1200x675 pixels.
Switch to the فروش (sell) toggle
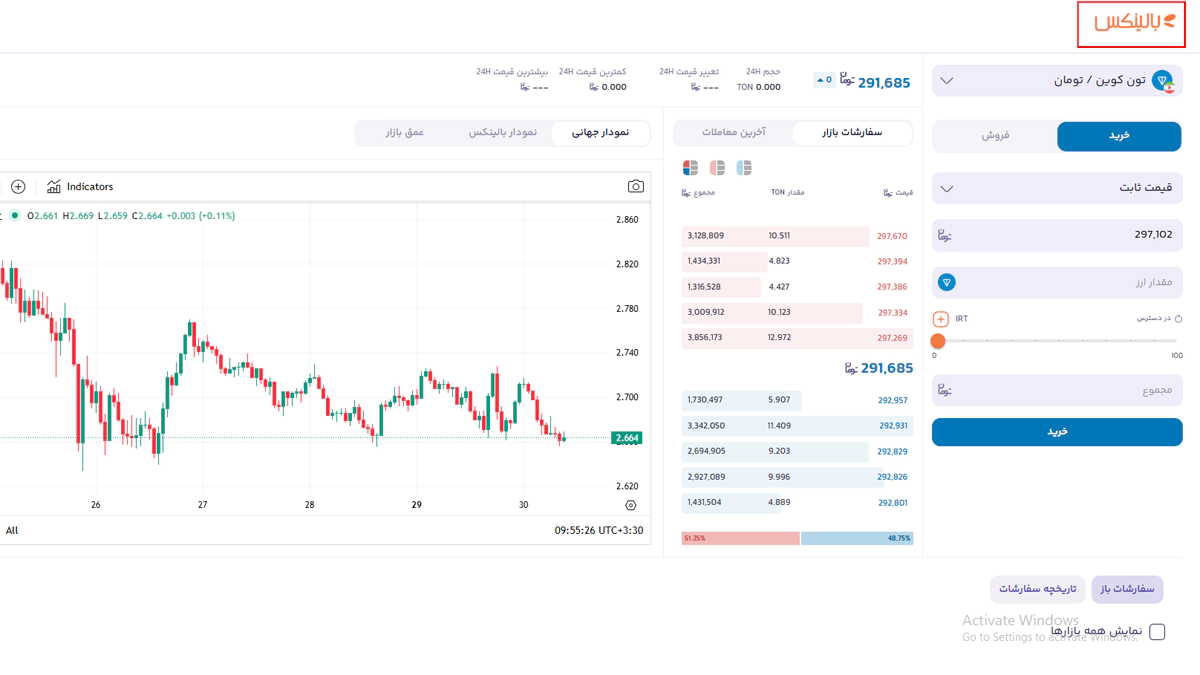pyautogui.click(x=994, y=135)
